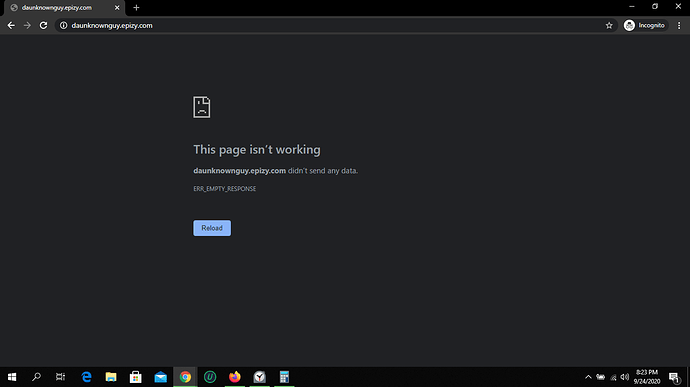Open the clock and date 8:23 PM
The width and height of the screenshot is (690, 387).
647,377
